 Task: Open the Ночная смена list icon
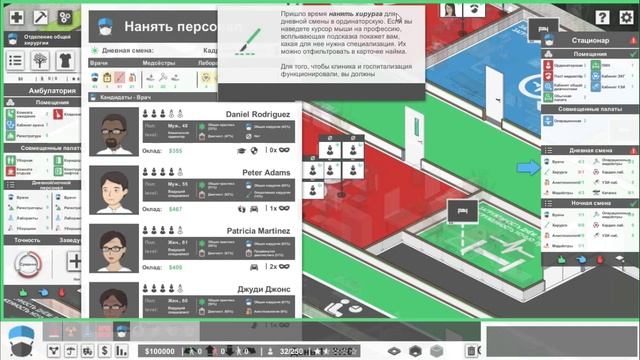point(548,203)
